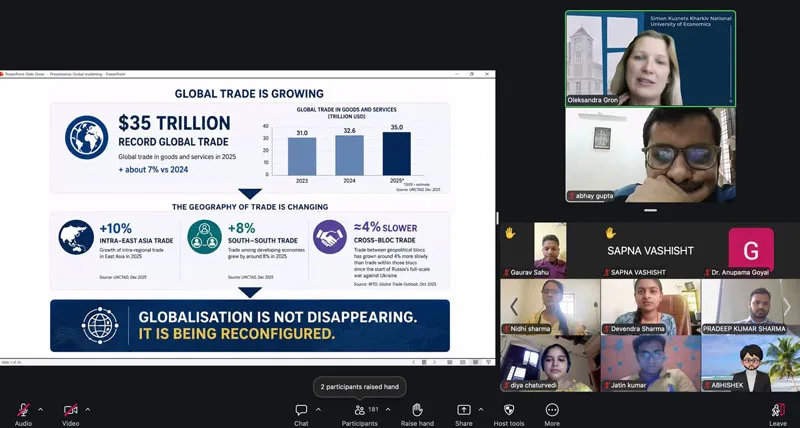Expand the caret next to Participants count
This screenshot has width=800, height=428.
click(388, 409)
